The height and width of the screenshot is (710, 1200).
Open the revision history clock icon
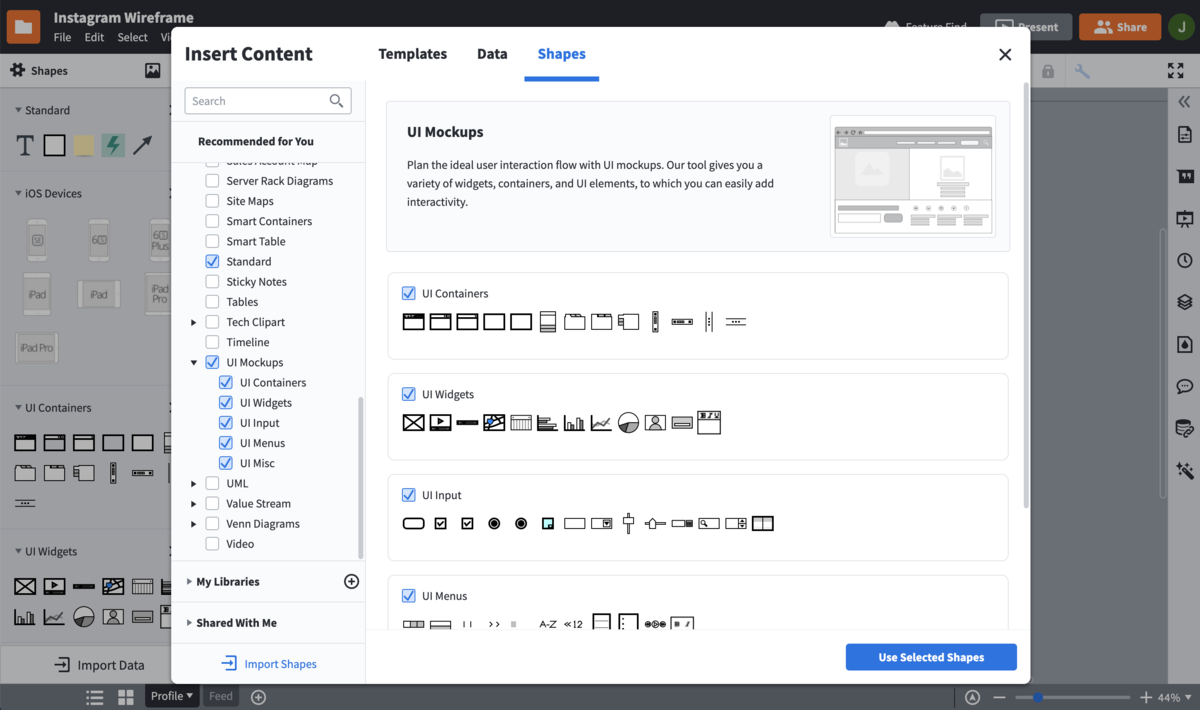[x=1184, y=259]
